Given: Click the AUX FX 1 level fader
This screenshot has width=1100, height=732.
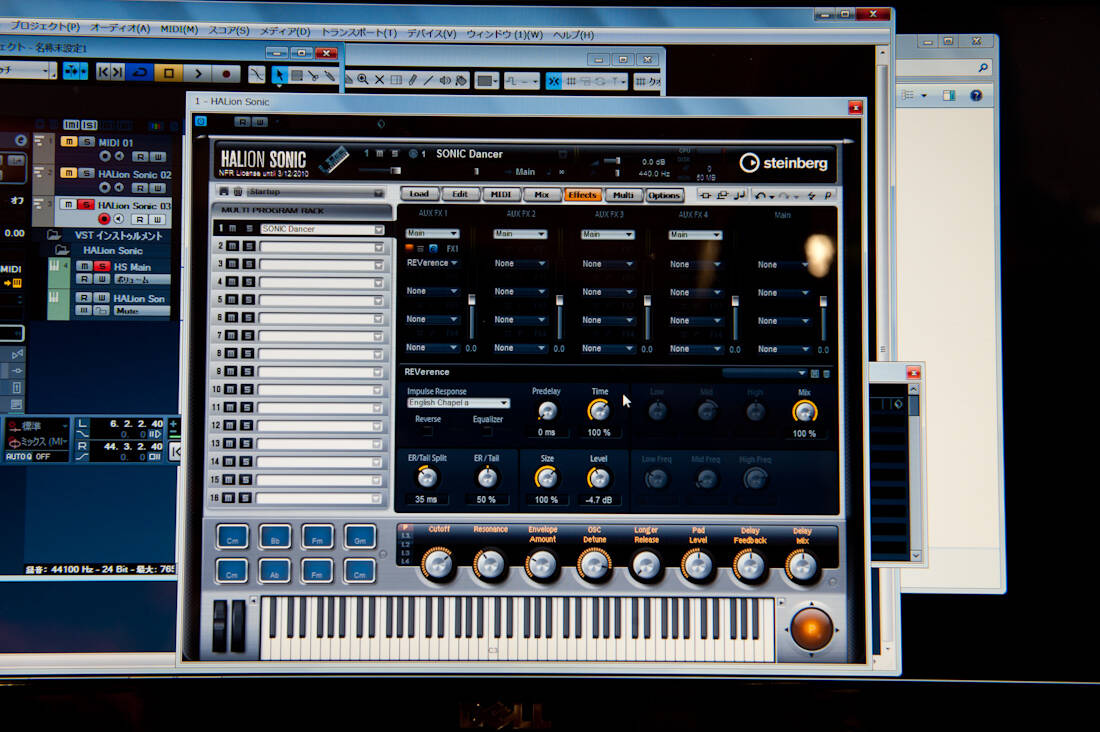Looking at the screenshot, I should pos(471,300).
